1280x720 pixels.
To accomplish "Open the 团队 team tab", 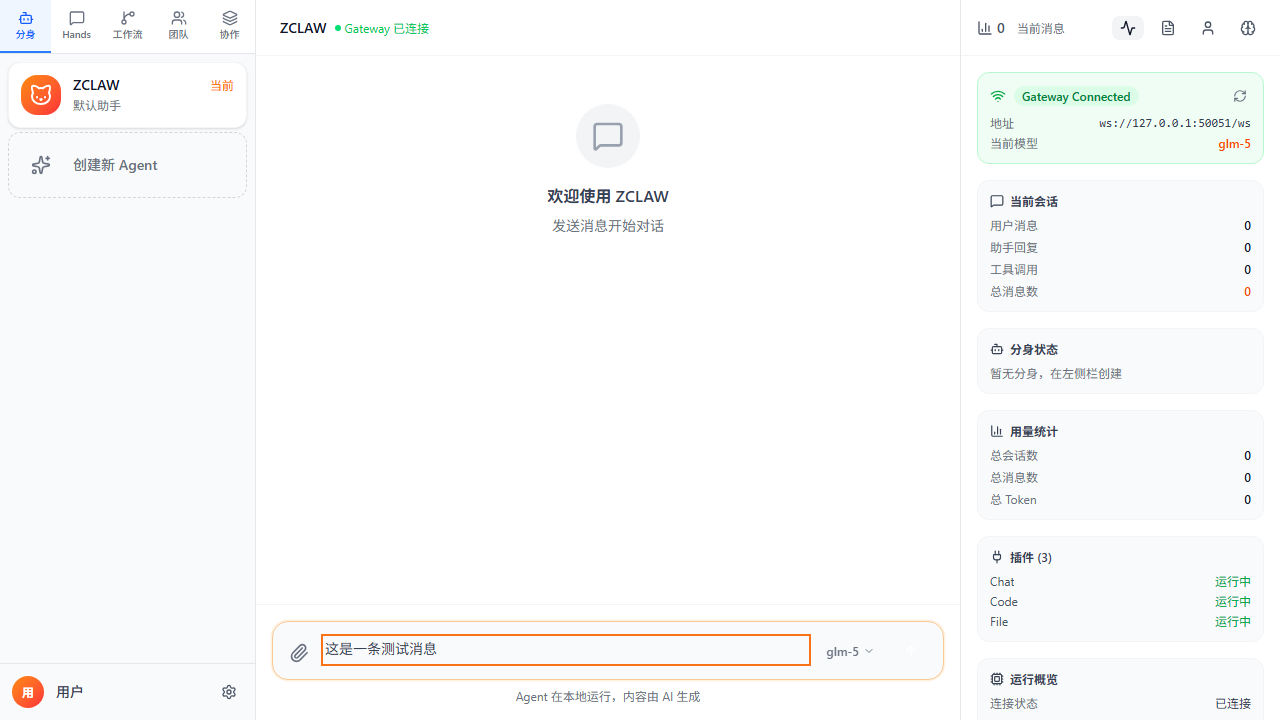I will [x=179, y=26].
